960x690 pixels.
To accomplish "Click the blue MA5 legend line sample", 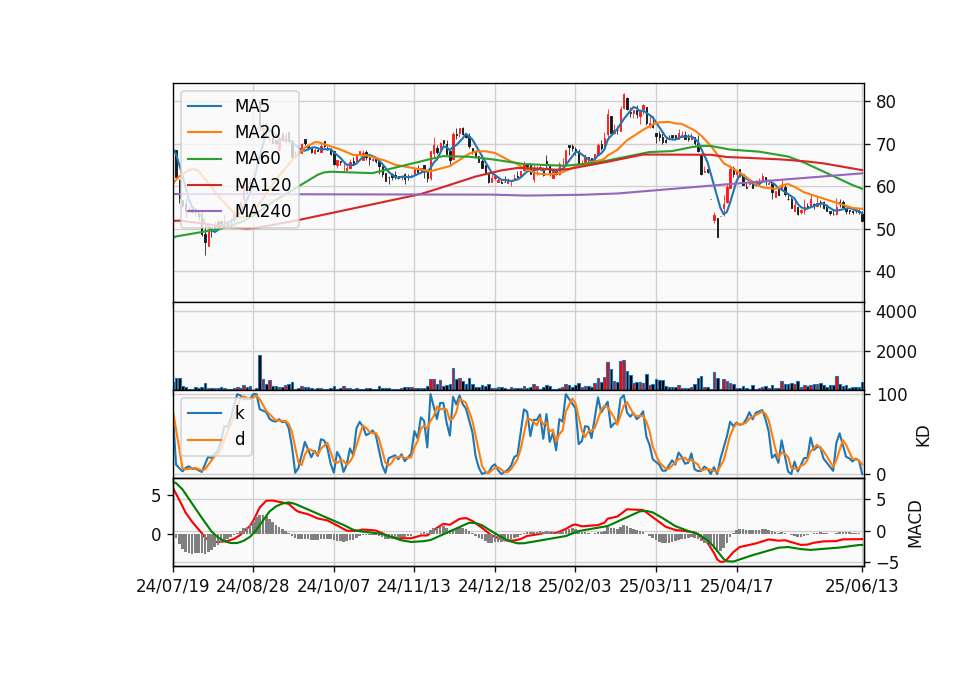I will [x=204, y=107].
